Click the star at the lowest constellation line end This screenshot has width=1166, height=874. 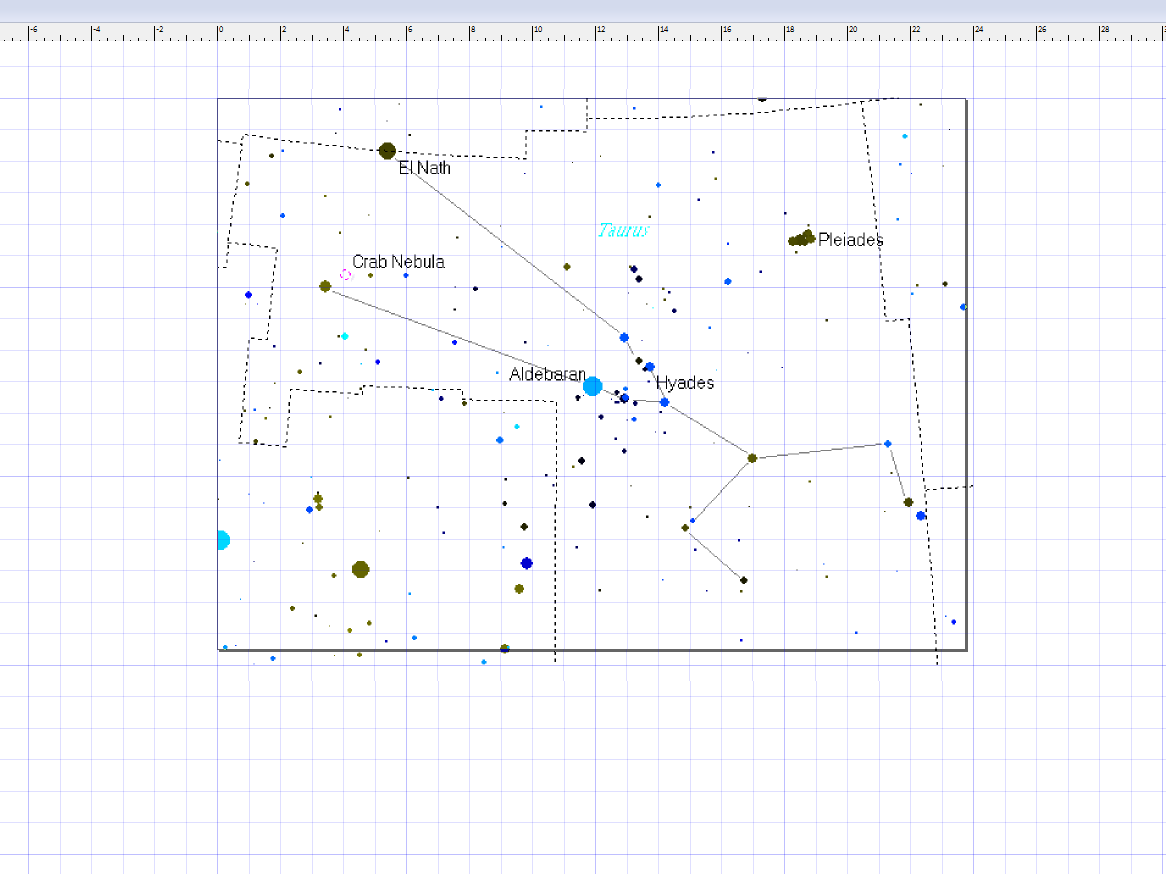[743, 580]
